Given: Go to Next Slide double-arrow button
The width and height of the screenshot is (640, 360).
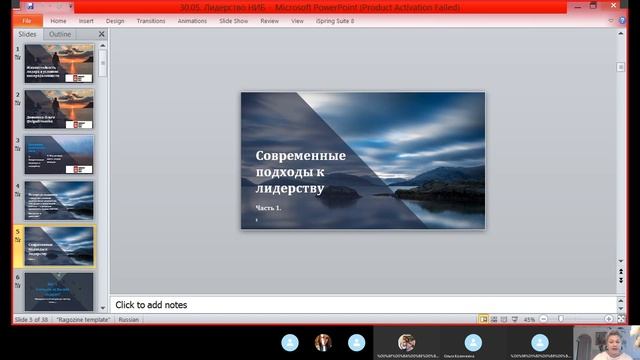Looking at the screenshot, I should (x=620, y=280).
